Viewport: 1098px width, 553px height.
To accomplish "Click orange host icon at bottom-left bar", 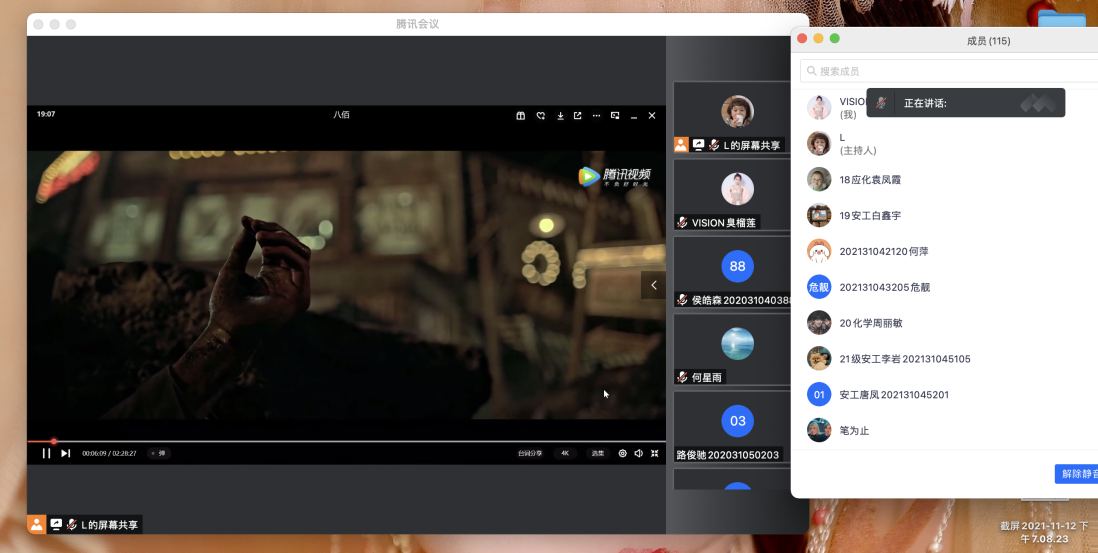I will pos(36,524).
